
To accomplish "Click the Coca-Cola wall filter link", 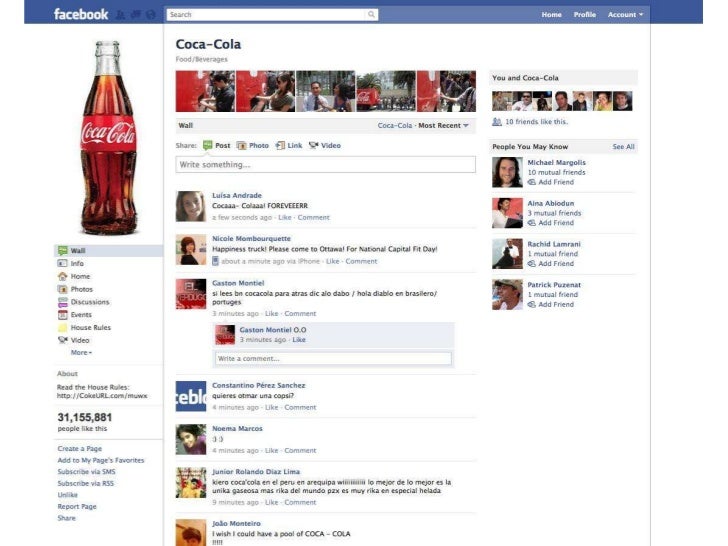I will pos(395,125).
